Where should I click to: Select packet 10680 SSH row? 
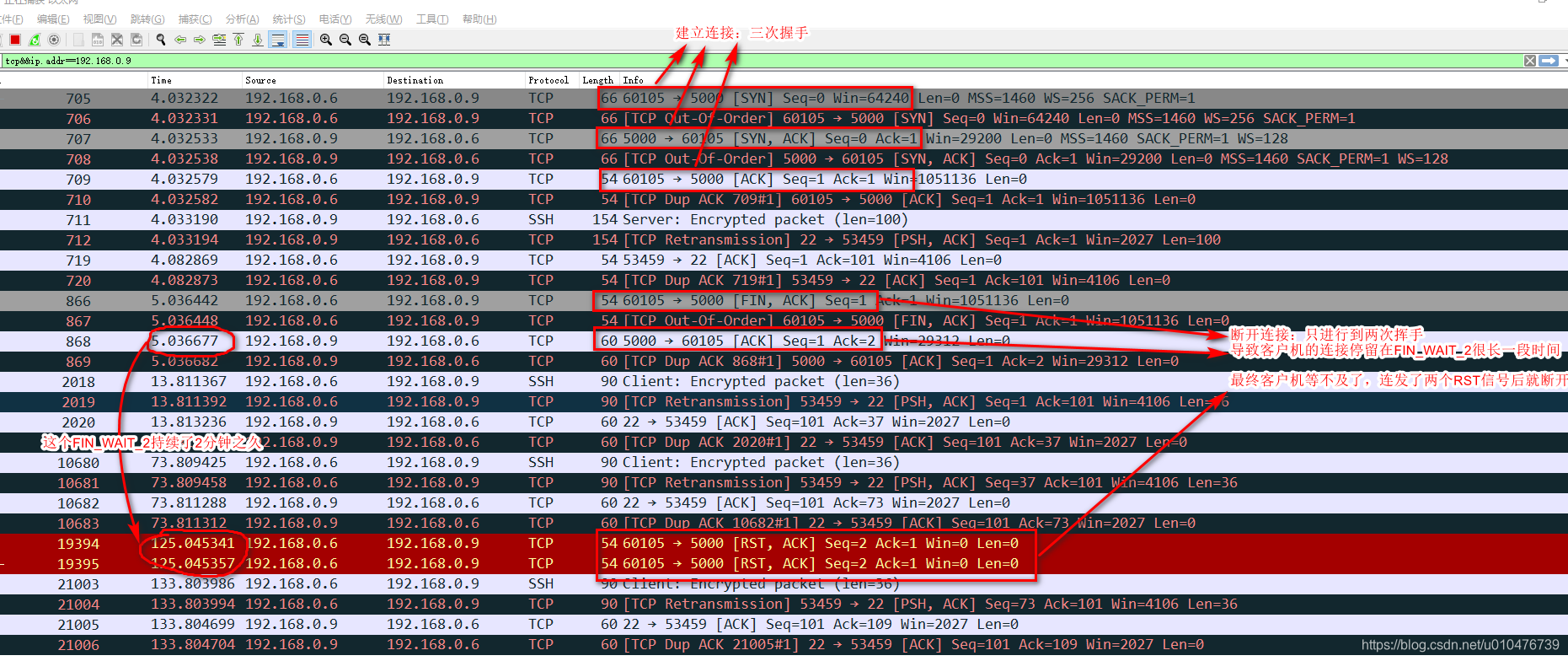(x=784, y=462)
